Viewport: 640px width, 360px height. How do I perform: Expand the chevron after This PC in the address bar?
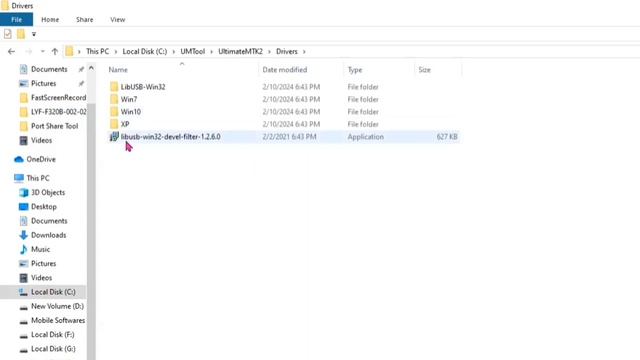point(116,51)
